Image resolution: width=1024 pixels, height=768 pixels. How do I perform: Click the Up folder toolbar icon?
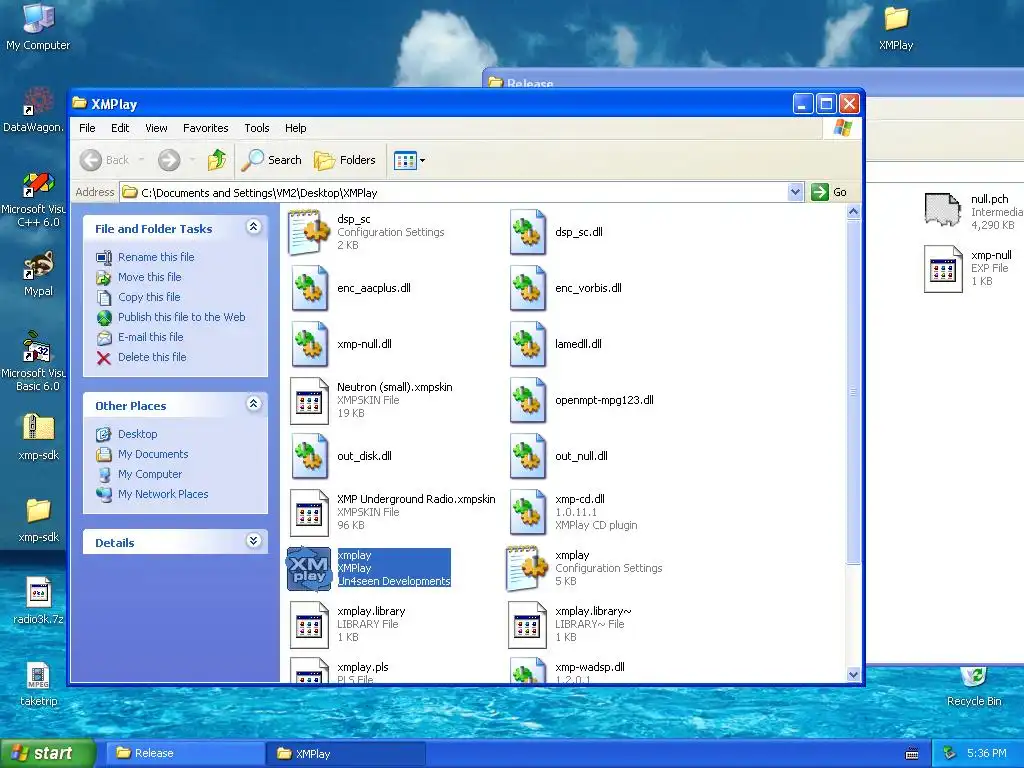(217, 160)
